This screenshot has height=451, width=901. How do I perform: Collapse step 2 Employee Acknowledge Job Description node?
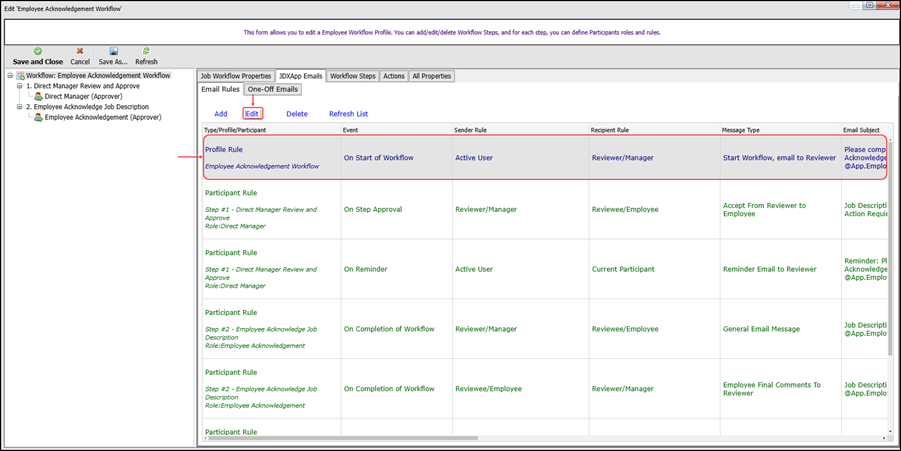[x=19, y=107]
